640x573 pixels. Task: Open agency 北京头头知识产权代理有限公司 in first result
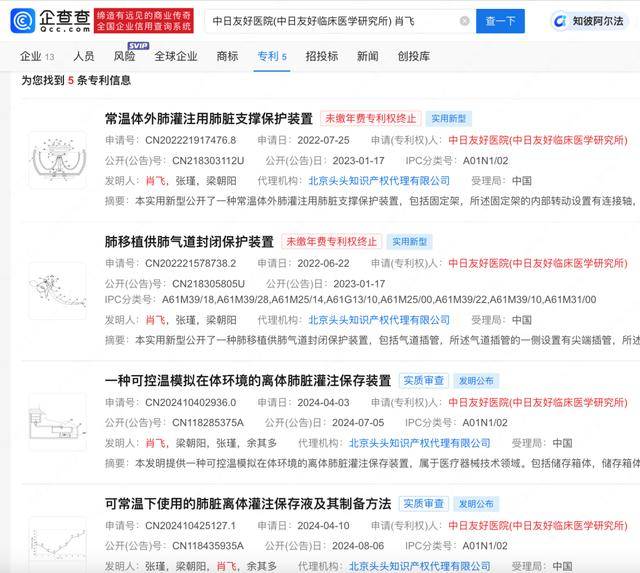(x=379, y=181)
